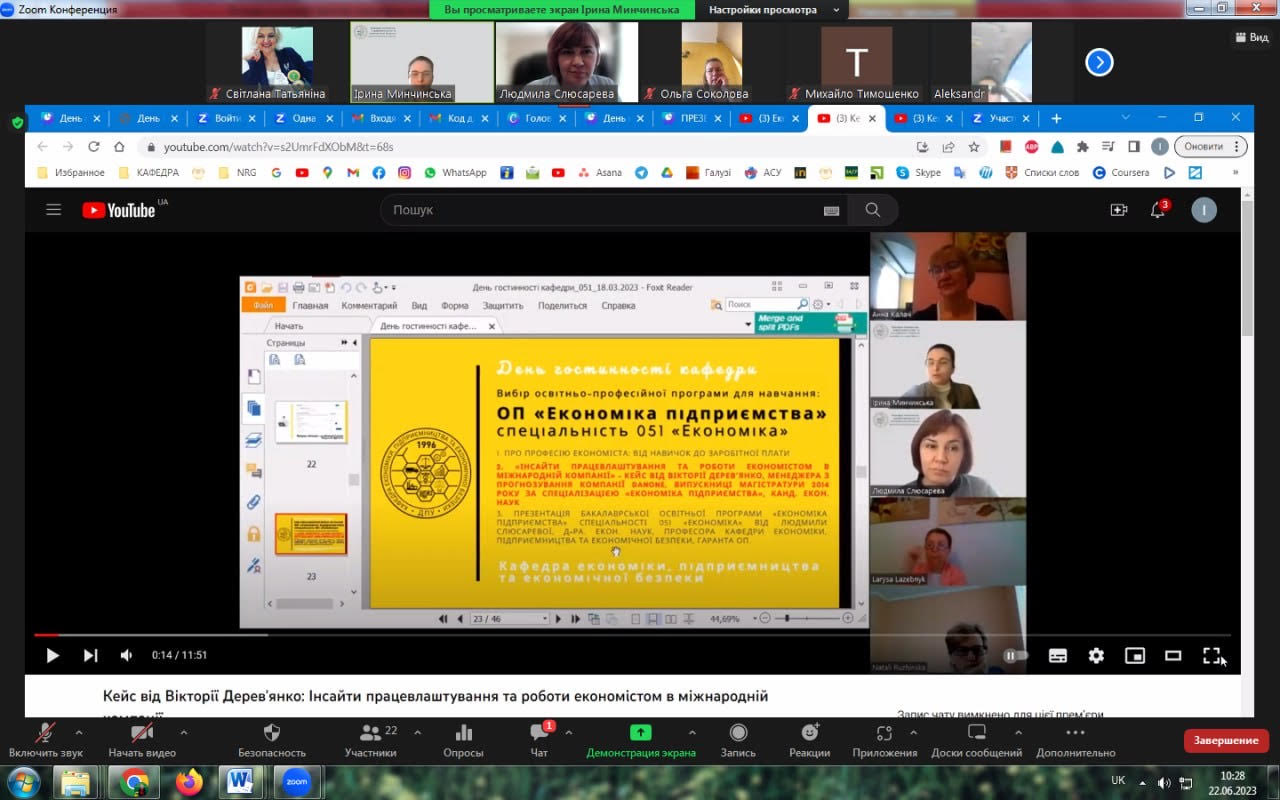Open the YouTube hamburger guide menu
This screenshot has height=800, width=1280.
(x=53, y=210)
